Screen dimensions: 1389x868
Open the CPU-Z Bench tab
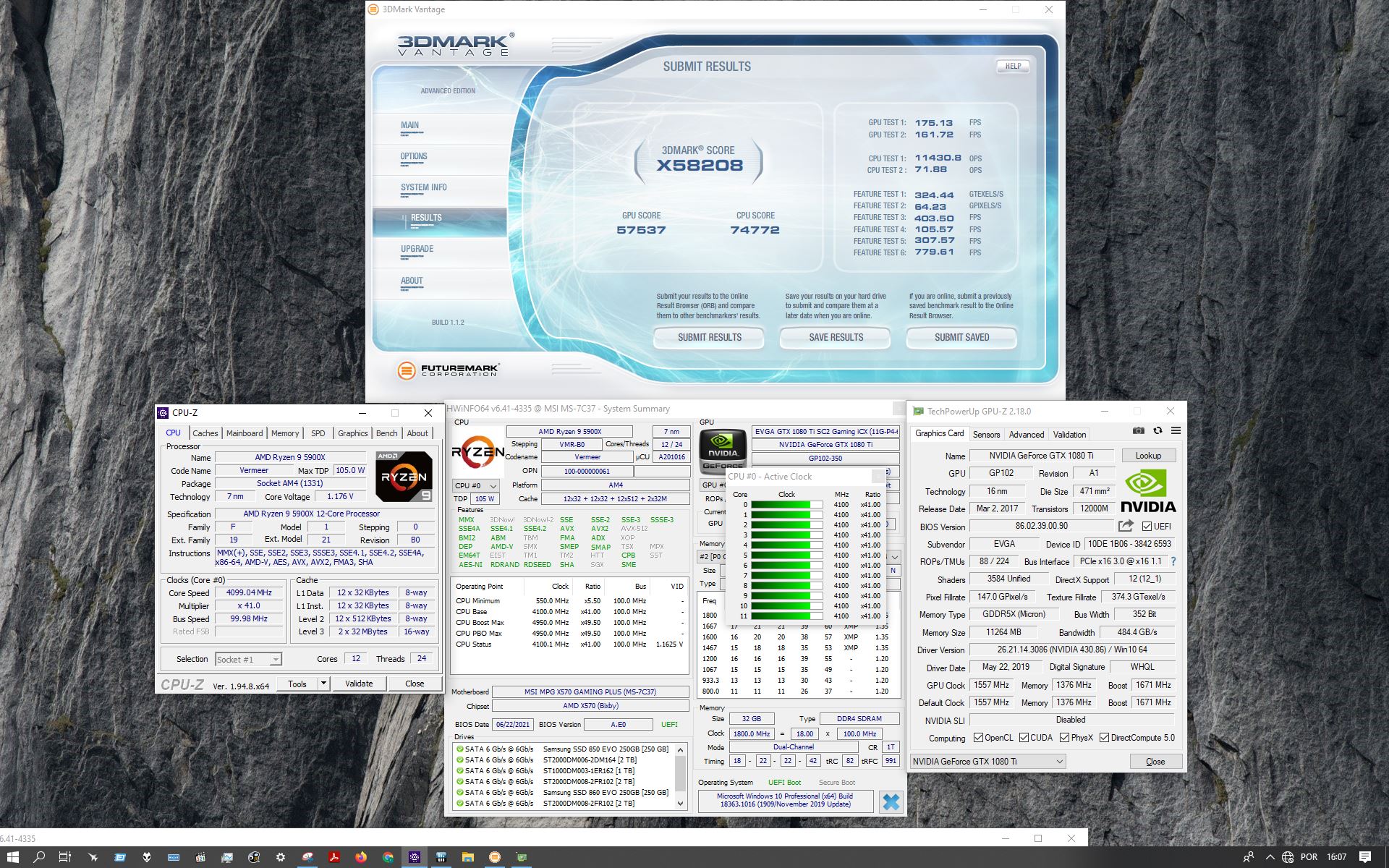[387, 433]
